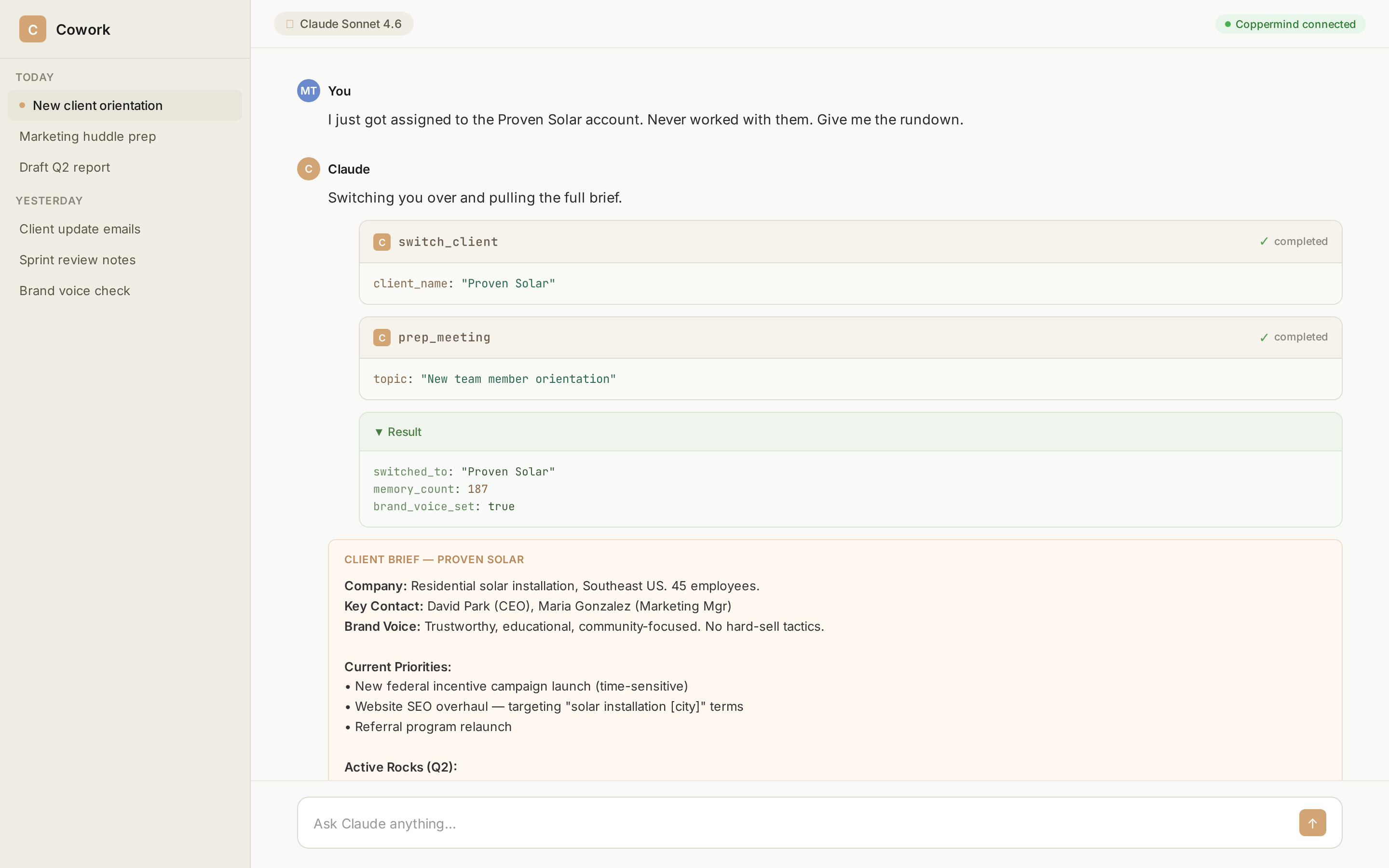This screenshot has height=868, width=1389.
Task: Click the Current Priorities heading
Action: pos(398,667)
